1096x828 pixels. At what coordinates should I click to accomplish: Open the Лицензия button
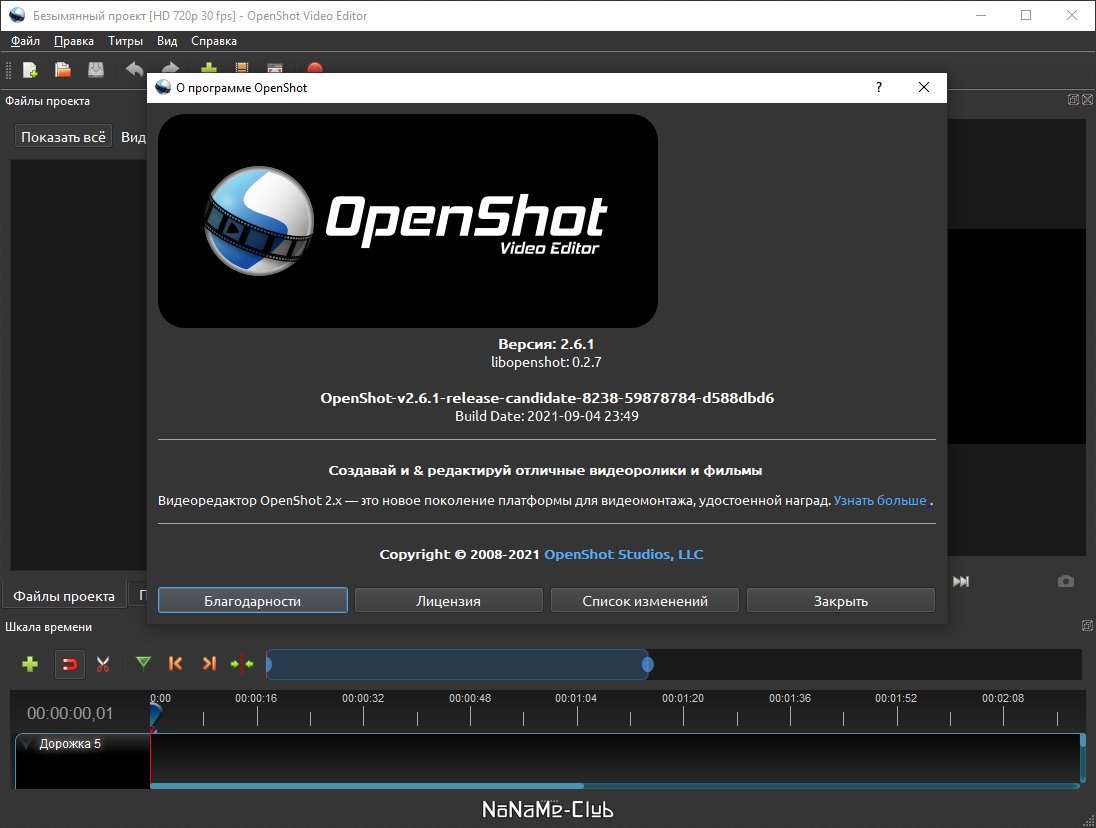coord(448,601)
